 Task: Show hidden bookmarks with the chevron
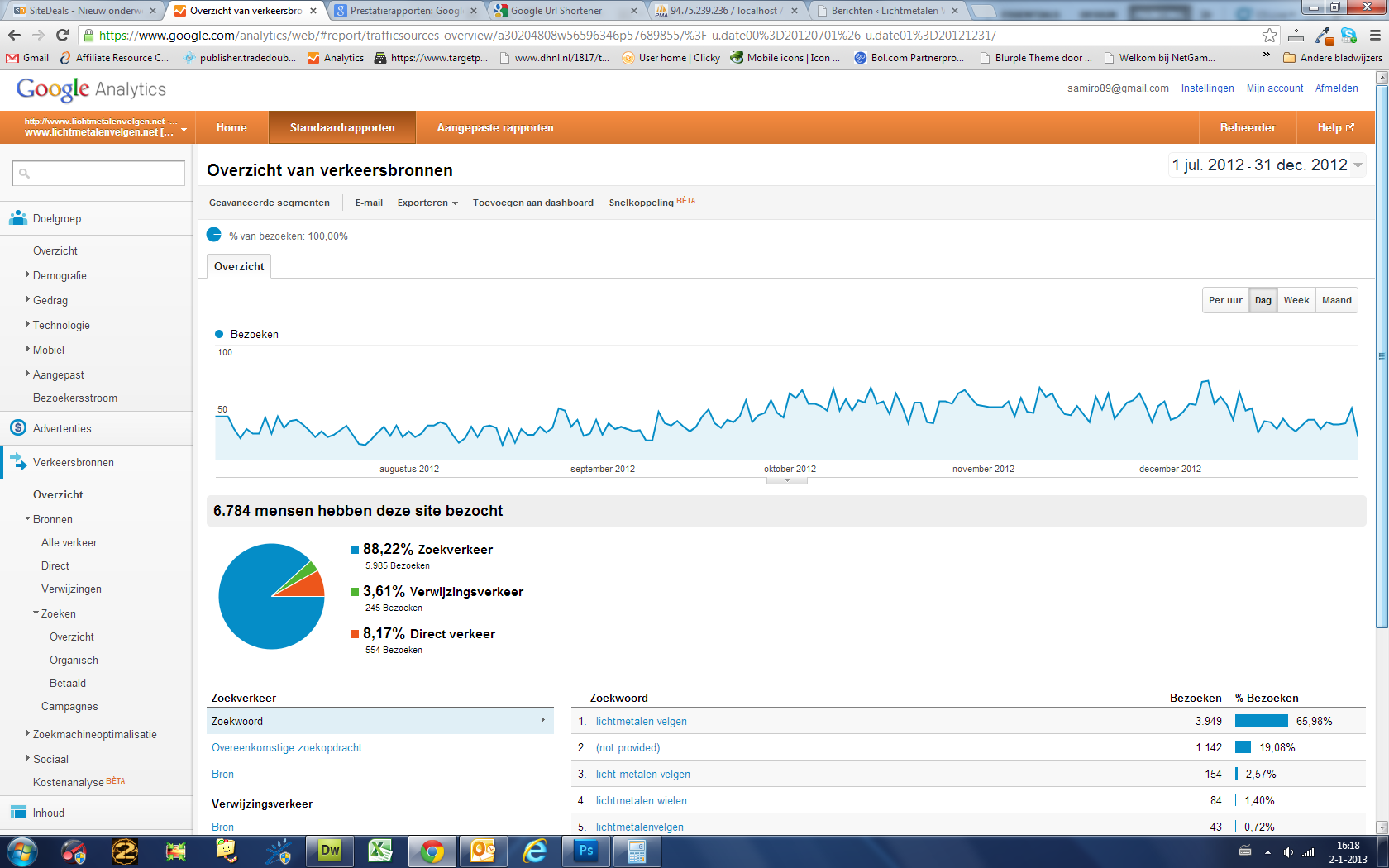point(1266,55)
